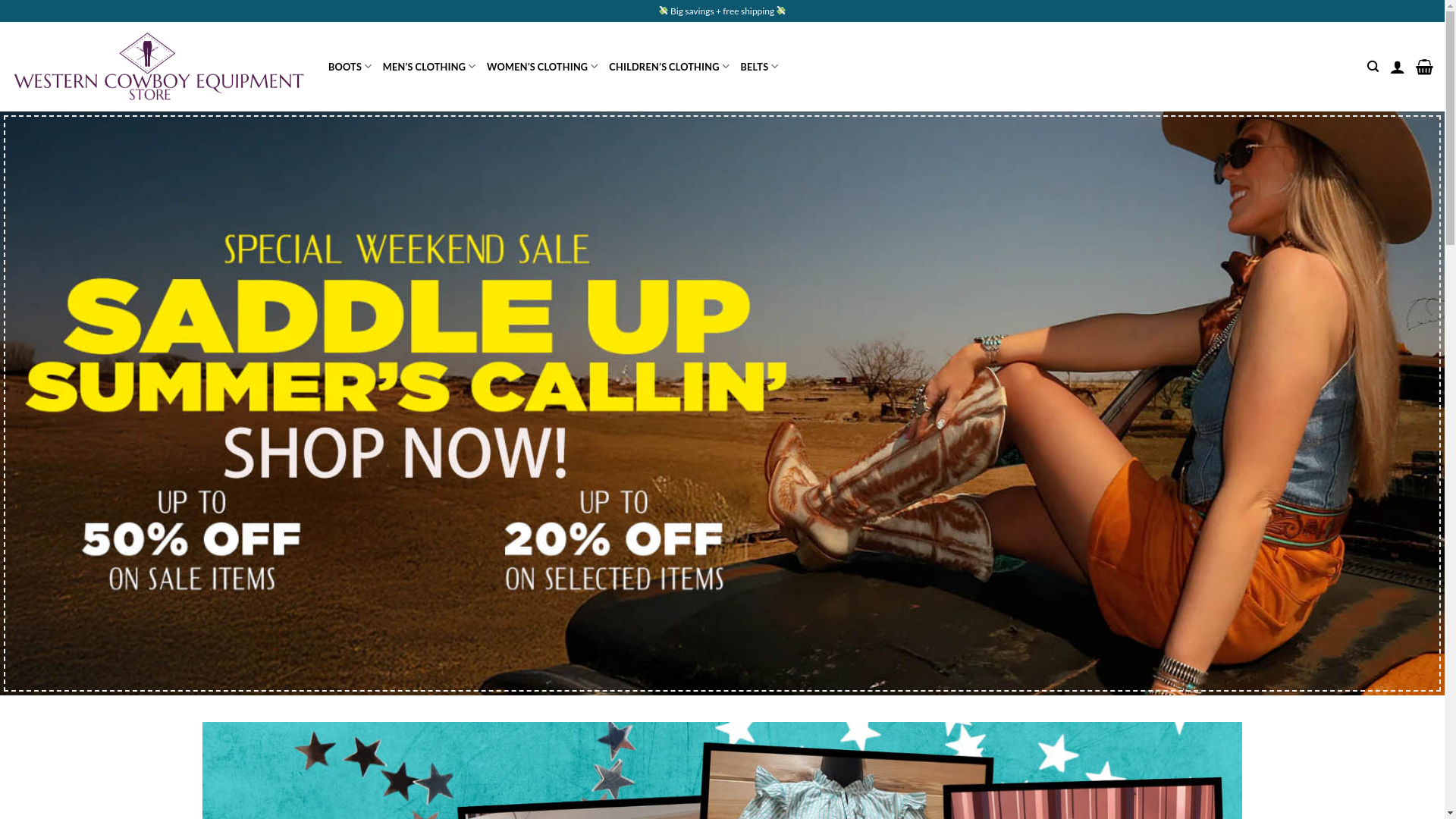
Task: Click the page vertical scrollbar
Action: [x=1450, y=409]
